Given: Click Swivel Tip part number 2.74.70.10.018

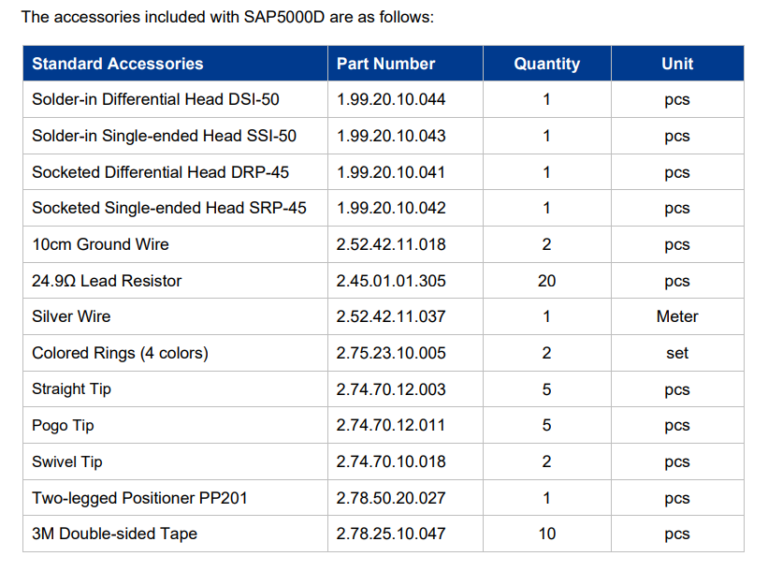Looking at the screenshot, I should click(x=391, y=462).
